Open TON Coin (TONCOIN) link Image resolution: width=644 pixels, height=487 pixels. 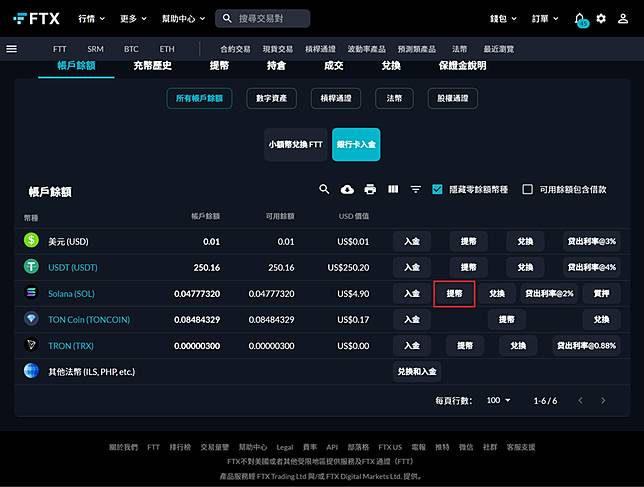(x=89, y=319)
